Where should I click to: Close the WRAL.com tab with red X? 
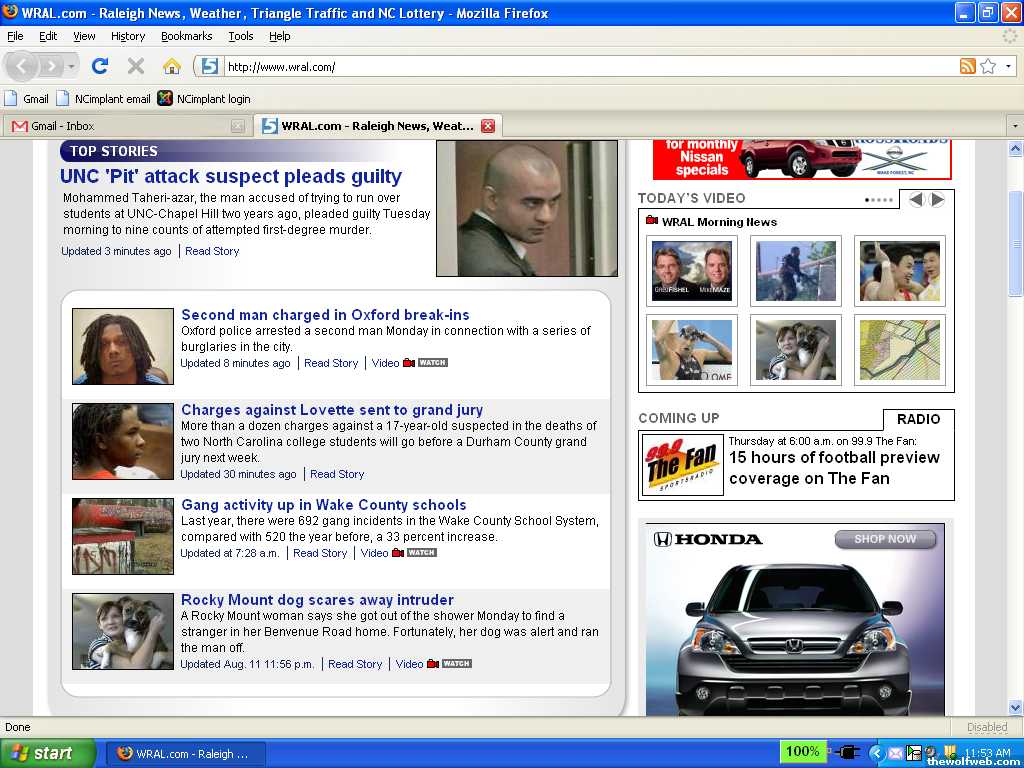488,126
